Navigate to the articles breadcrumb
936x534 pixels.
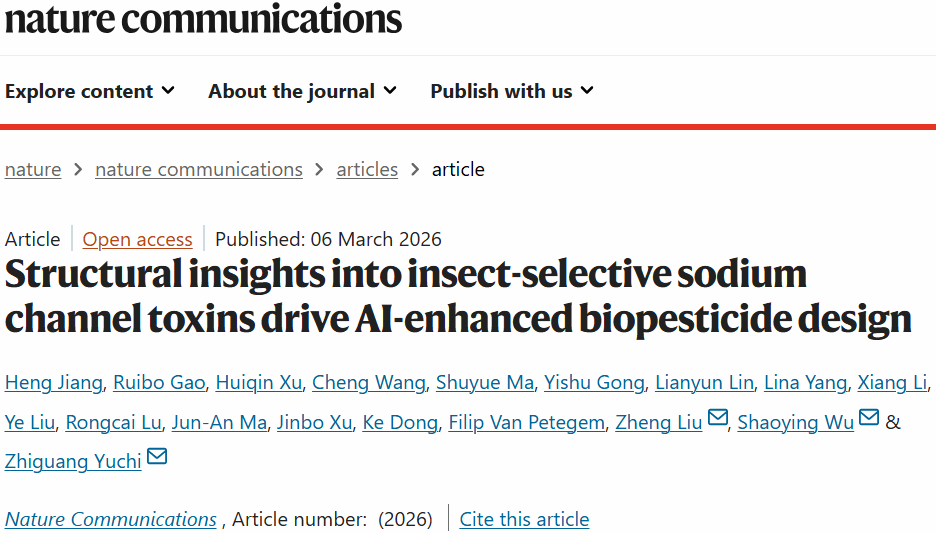pos(367,170)
